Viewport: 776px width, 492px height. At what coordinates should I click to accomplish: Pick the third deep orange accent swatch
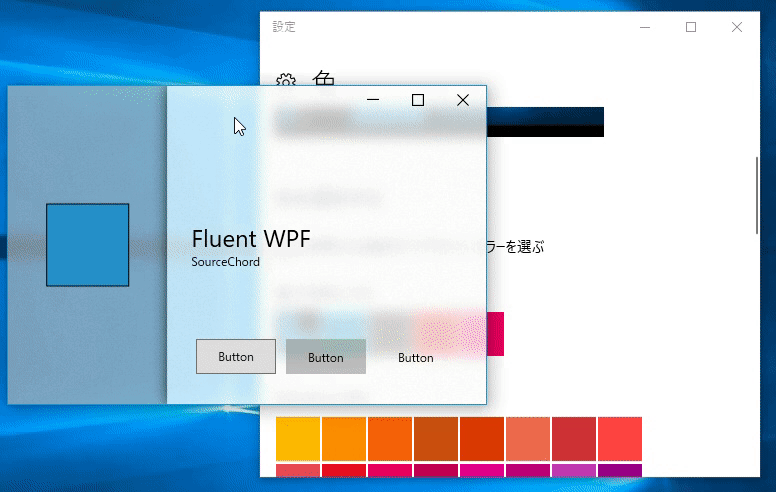point(390,439)
